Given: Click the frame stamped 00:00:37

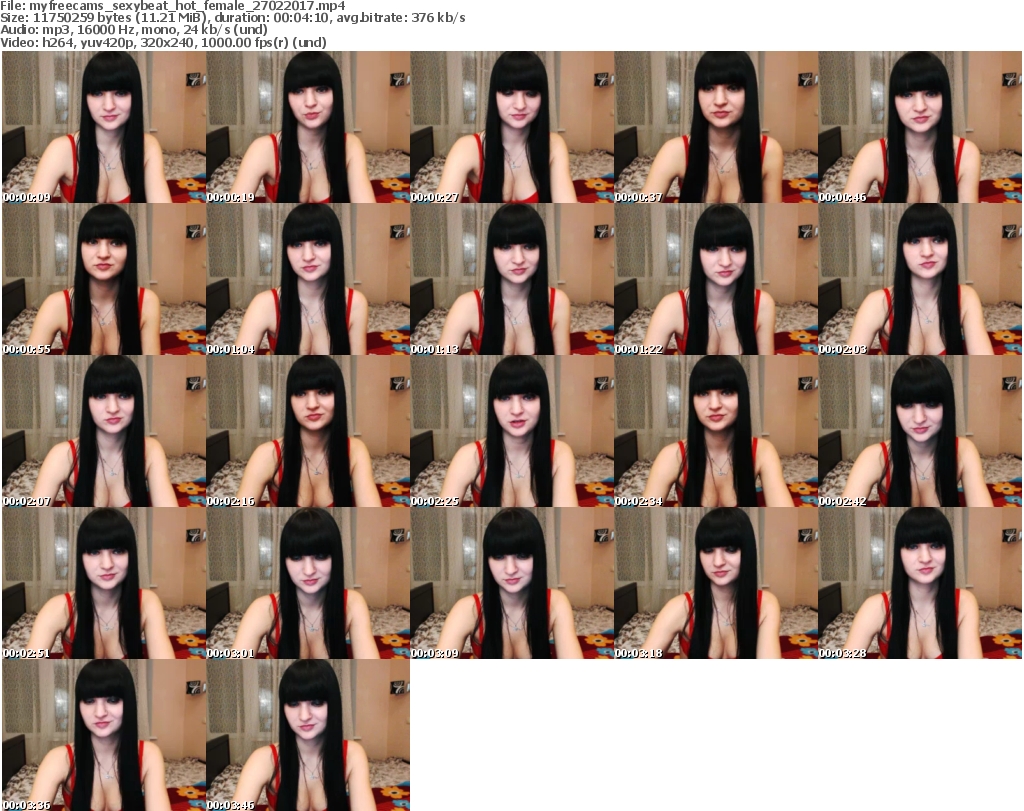Looking at the screenshot, I should [x=715, y=127].
